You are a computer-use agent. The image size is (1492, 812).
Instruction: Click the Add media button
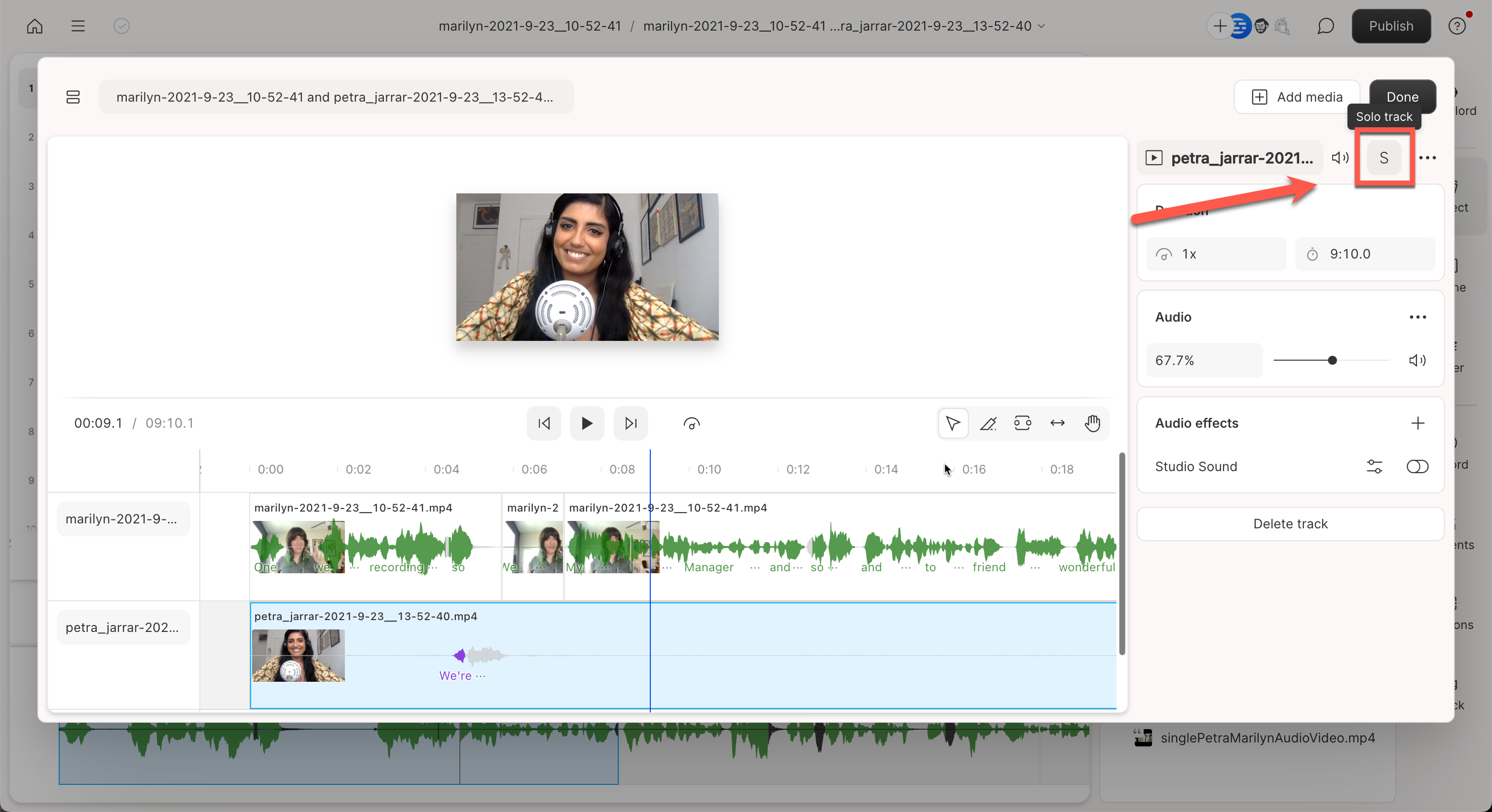click(x=1296, y=97)
